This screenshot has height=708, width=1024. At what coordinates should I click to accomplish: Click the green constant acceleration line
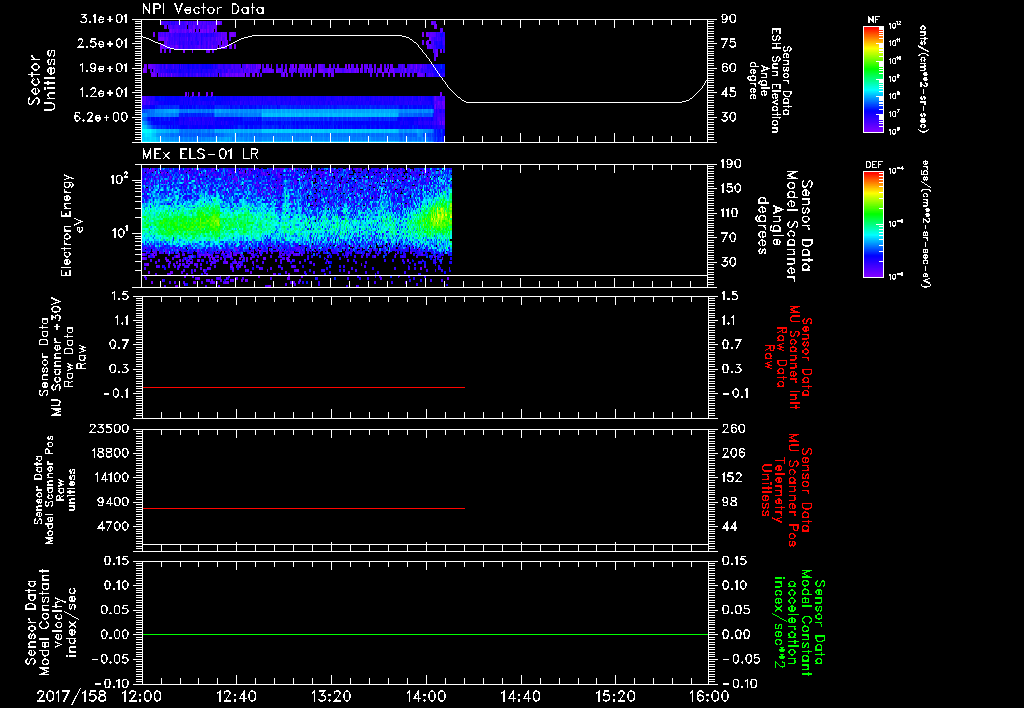click(425, 634)
